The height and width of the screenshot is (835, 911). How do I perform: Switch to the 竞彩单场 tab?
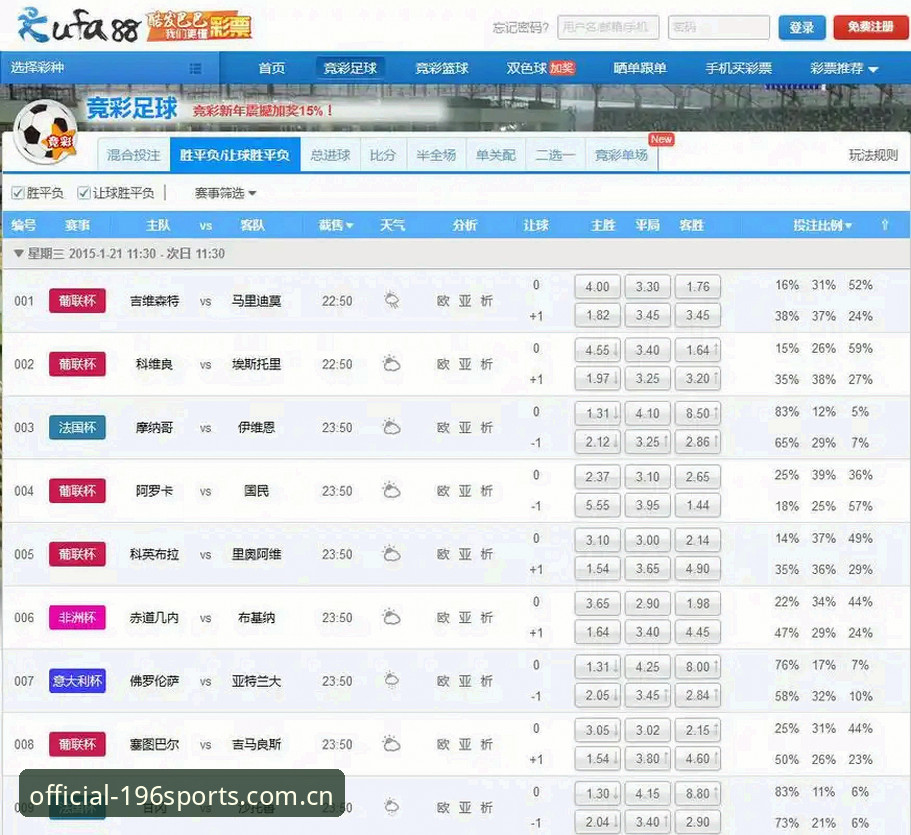621,155
